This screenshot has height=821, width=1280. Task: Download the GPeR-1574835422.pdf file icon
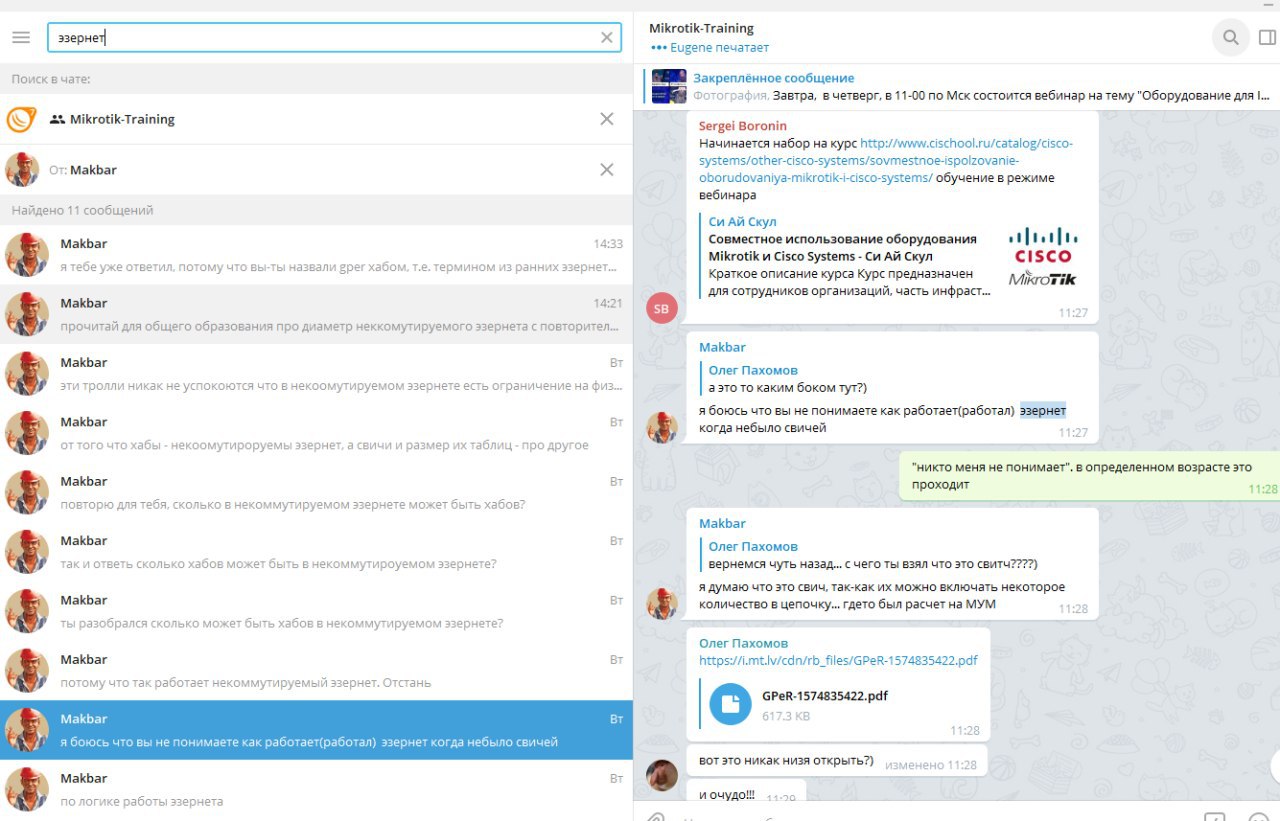click(x=730, y=704)
